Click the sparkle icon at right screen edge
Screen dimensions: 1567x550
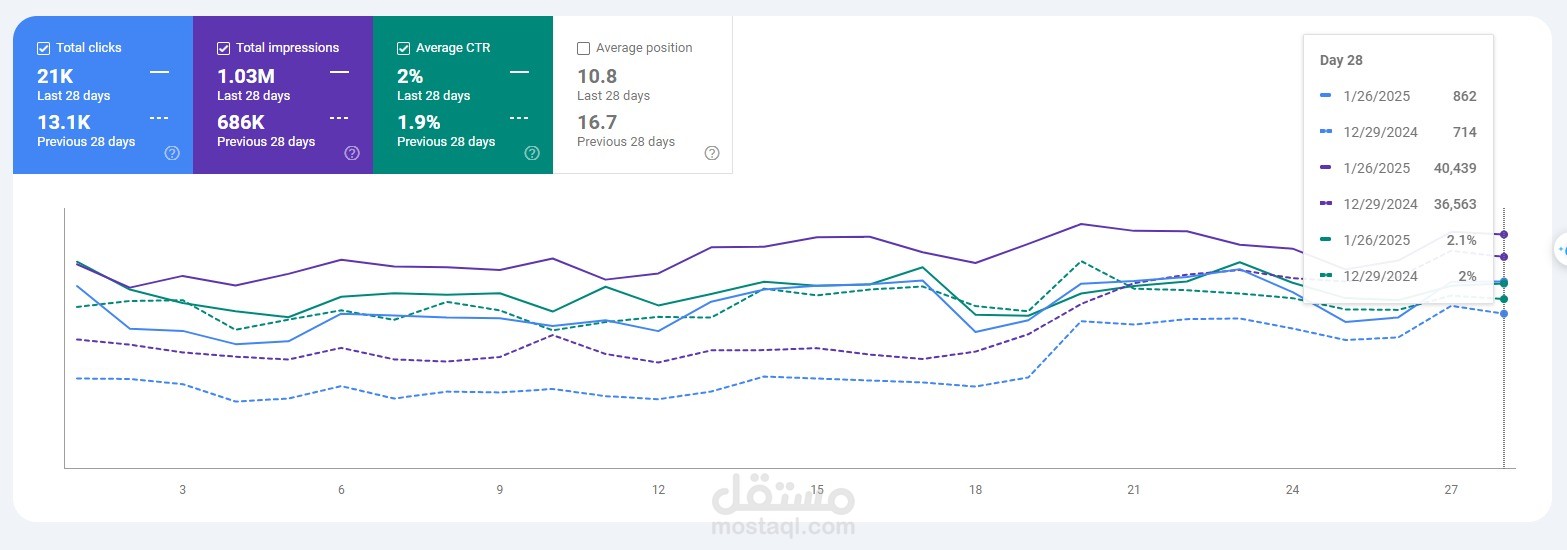tap(1561, 248)
